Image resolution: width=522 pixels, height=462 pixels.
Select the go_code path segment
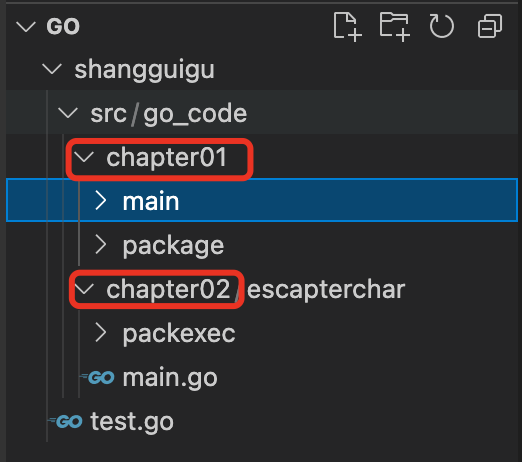[x=195, y=114]
